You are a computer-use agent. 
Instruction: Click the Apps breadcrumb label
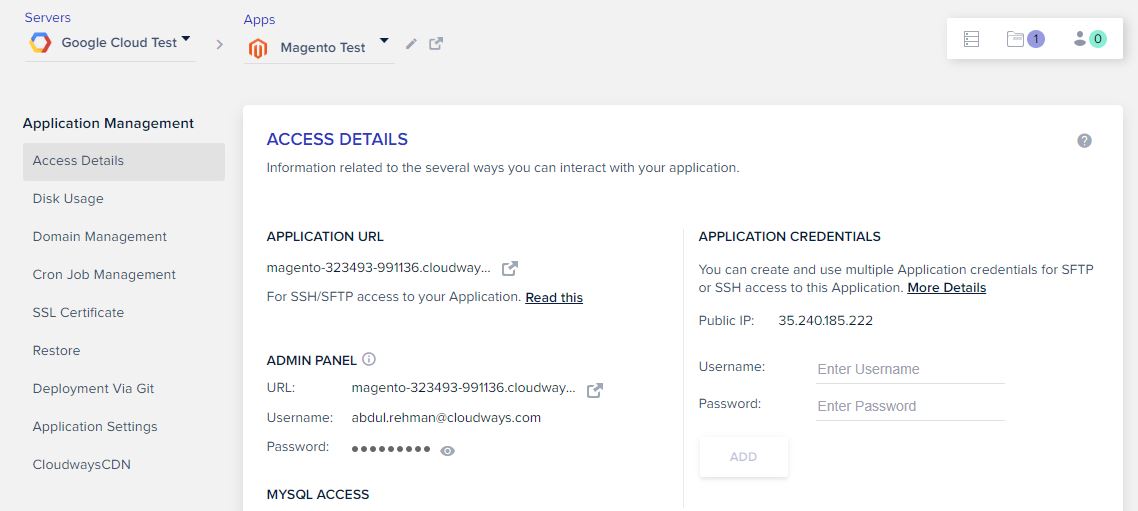tap(260, 20)
